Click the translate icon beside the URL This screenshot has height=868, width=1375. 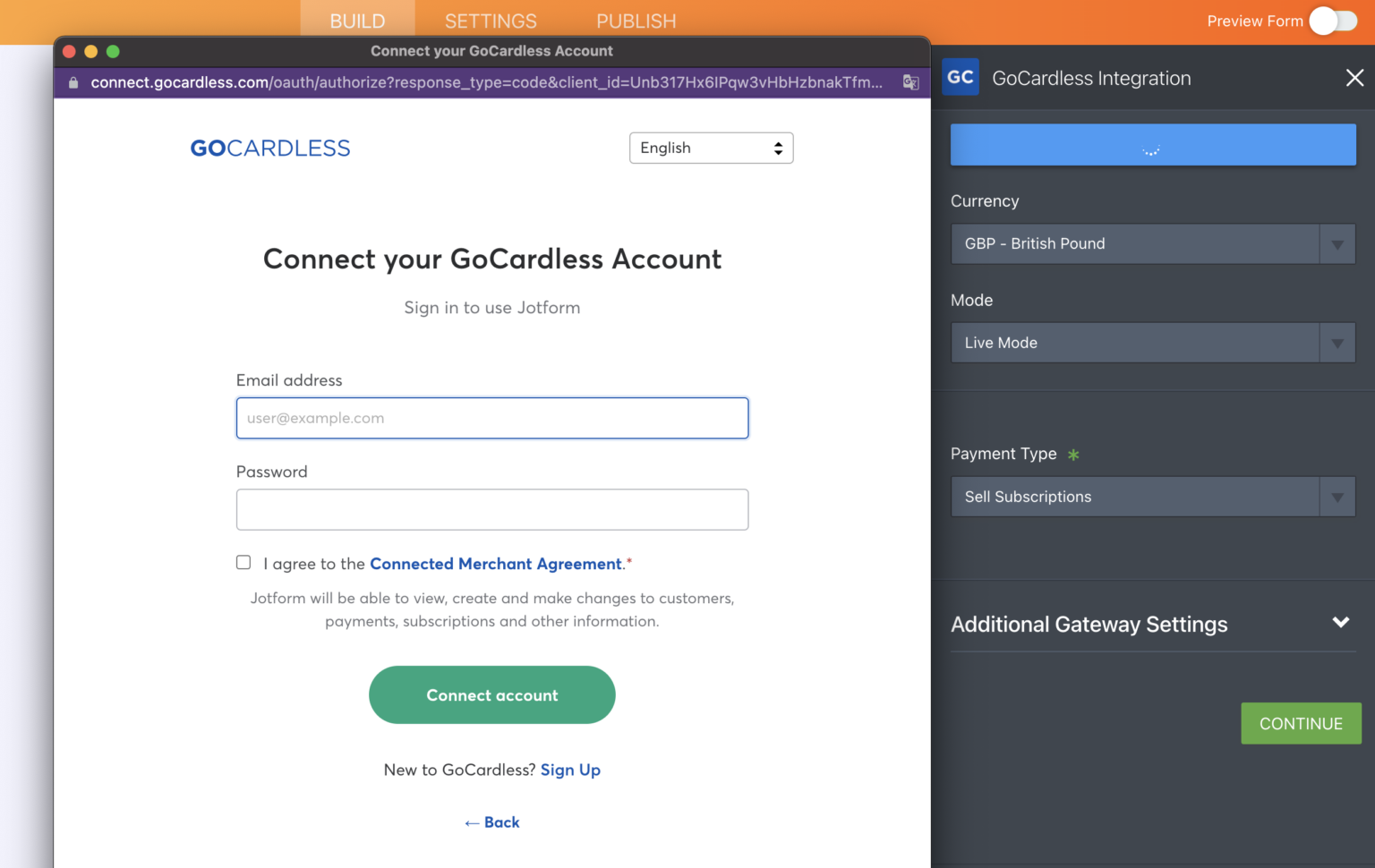(910, 82)
